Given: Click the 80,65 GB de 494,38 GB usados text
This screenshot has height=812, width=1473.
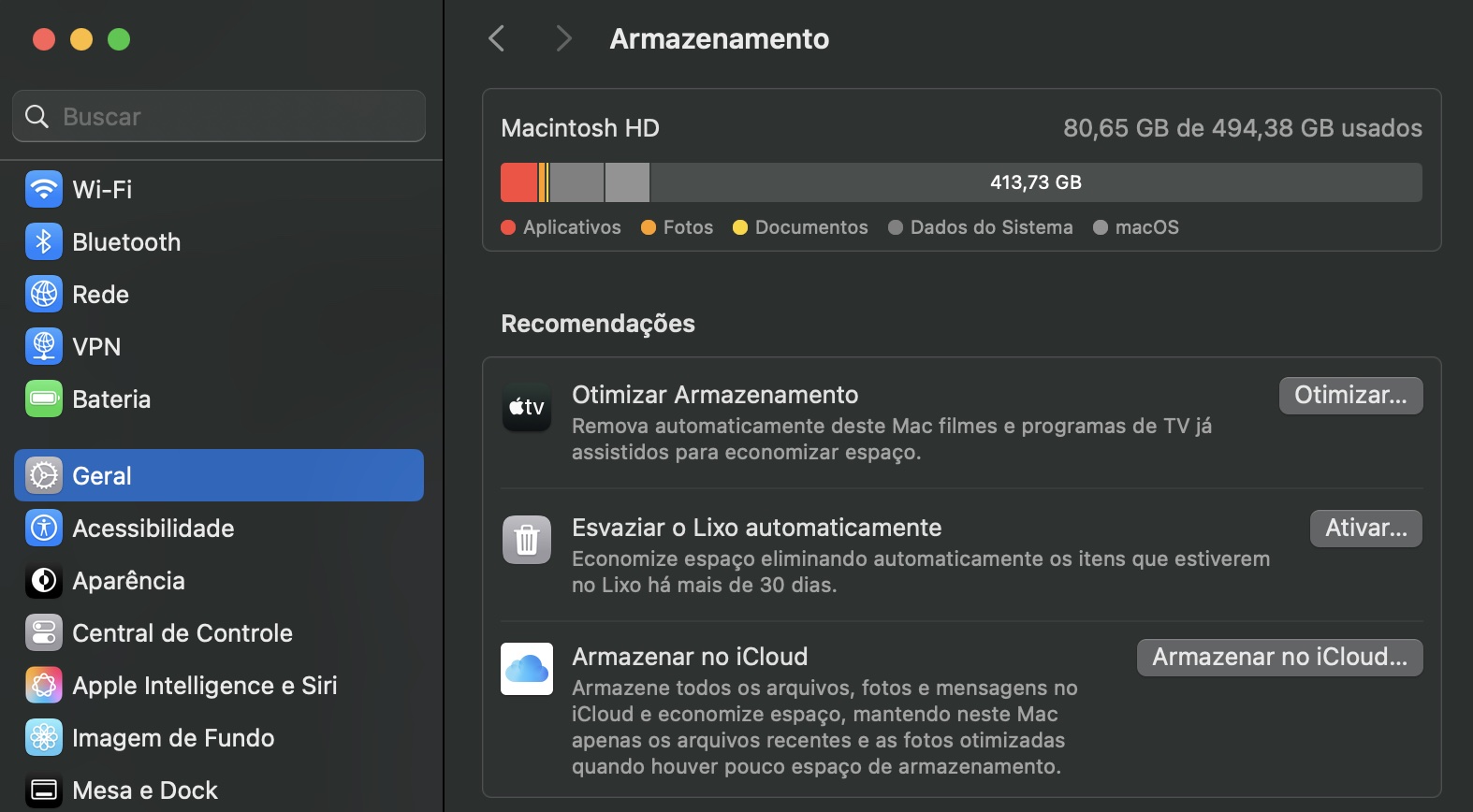Looking at the screenshot, I should click(x=1243, y=128).
